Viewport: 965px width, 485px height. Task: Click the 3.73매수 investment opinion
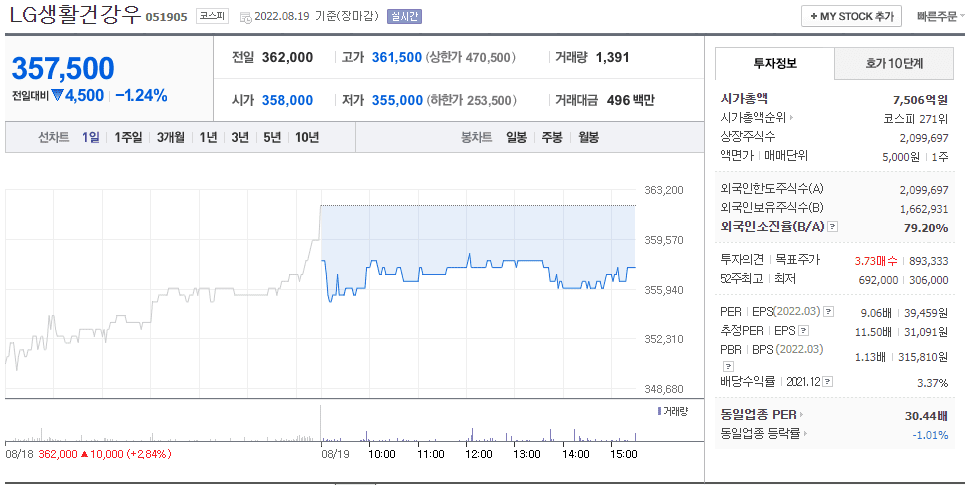[876, 262]
